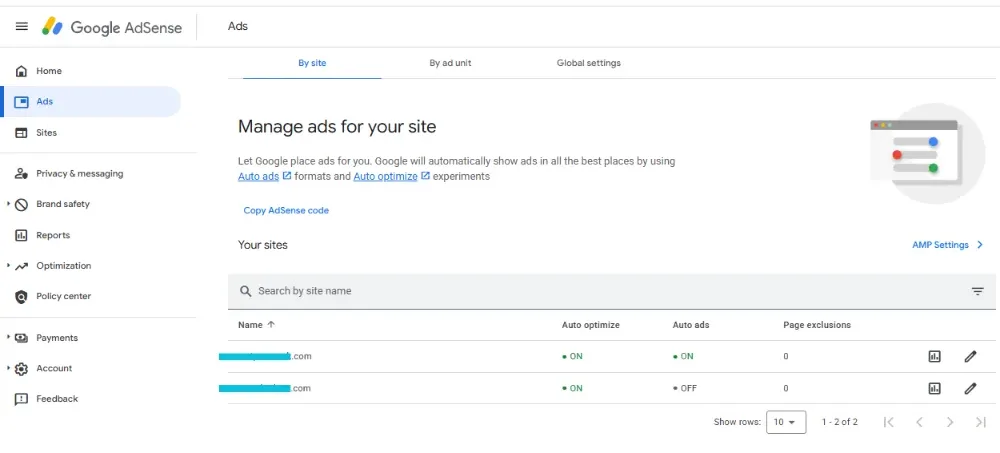This screenshot has height=453, width=1000.
Task: Edit the second site with pencil icon
Action: coord(970,388)
